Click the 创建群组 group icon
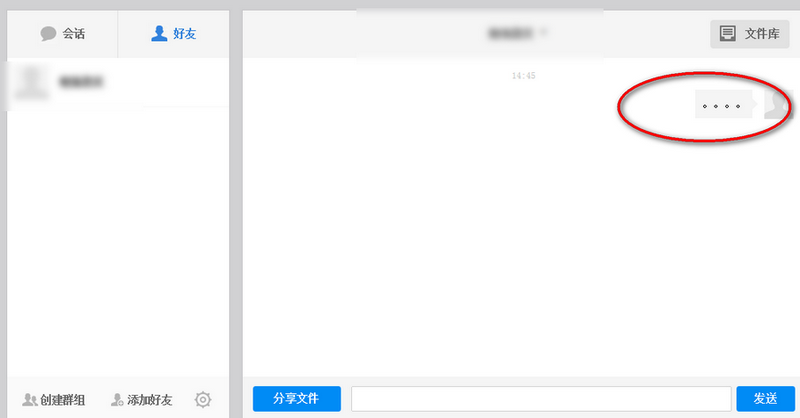 tap(30, 400)
